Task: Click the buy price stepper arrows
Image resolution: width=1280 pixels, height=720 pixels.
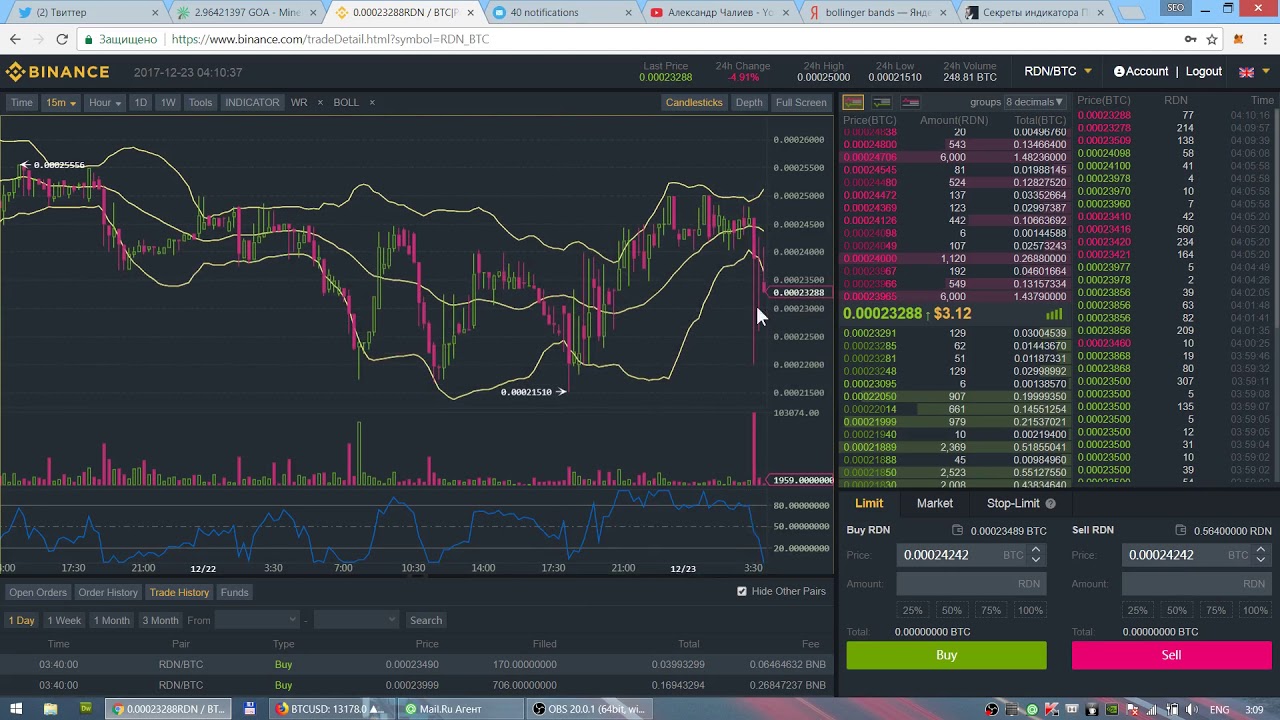Action: pyautogui.click(x=1036, y=554)
